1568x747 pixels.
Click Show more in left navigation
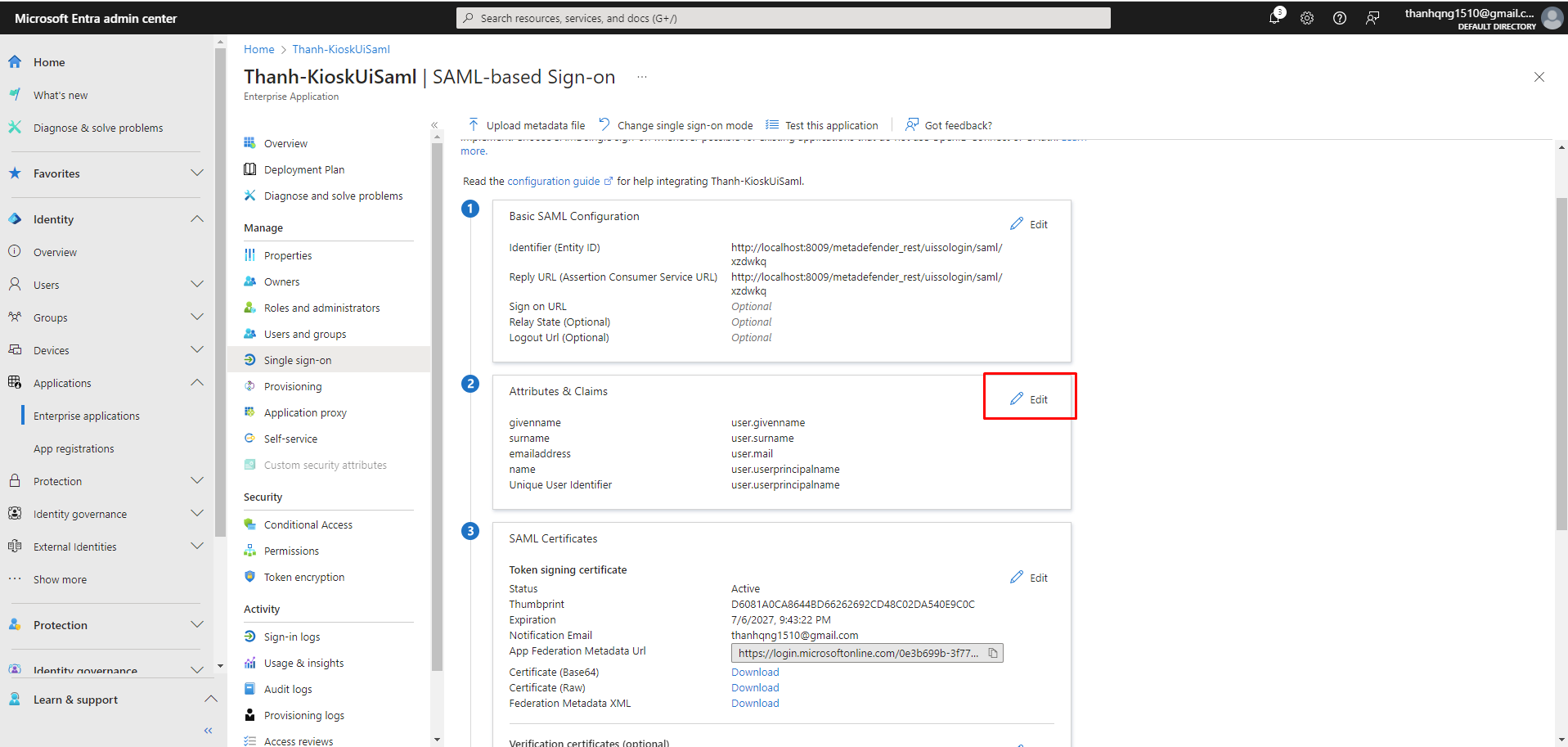coord(60,579)
